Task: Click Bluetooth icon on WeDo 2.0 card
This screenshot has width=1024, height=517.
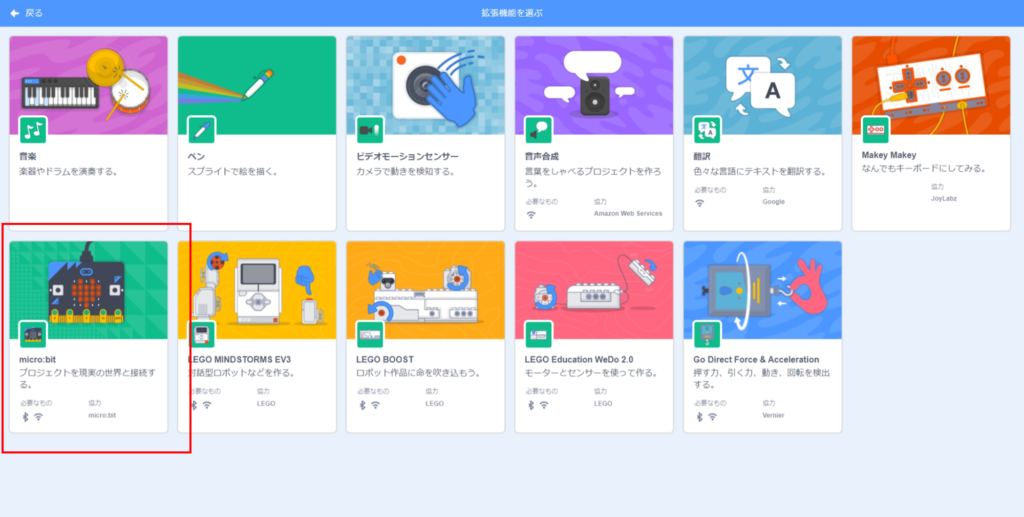Action: 531,405
